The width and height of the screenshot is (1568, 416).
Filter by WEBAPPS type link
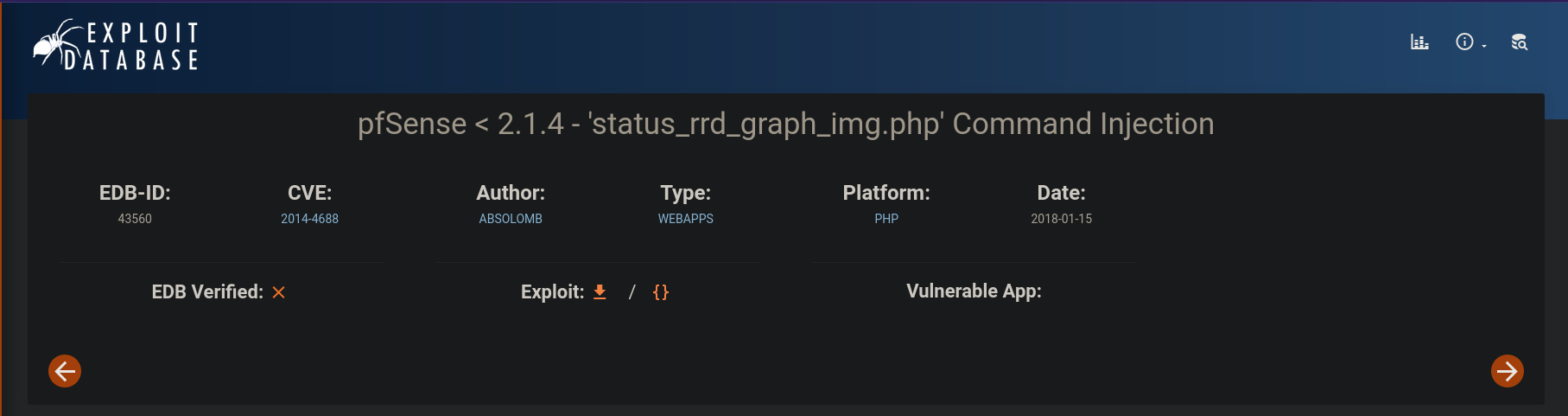[686, 219]
